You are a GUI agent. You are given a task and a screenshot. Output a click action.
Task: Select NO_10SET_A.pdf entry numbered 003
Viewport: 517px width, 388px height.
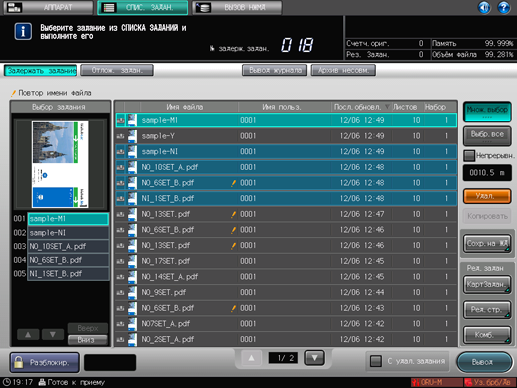68,246
